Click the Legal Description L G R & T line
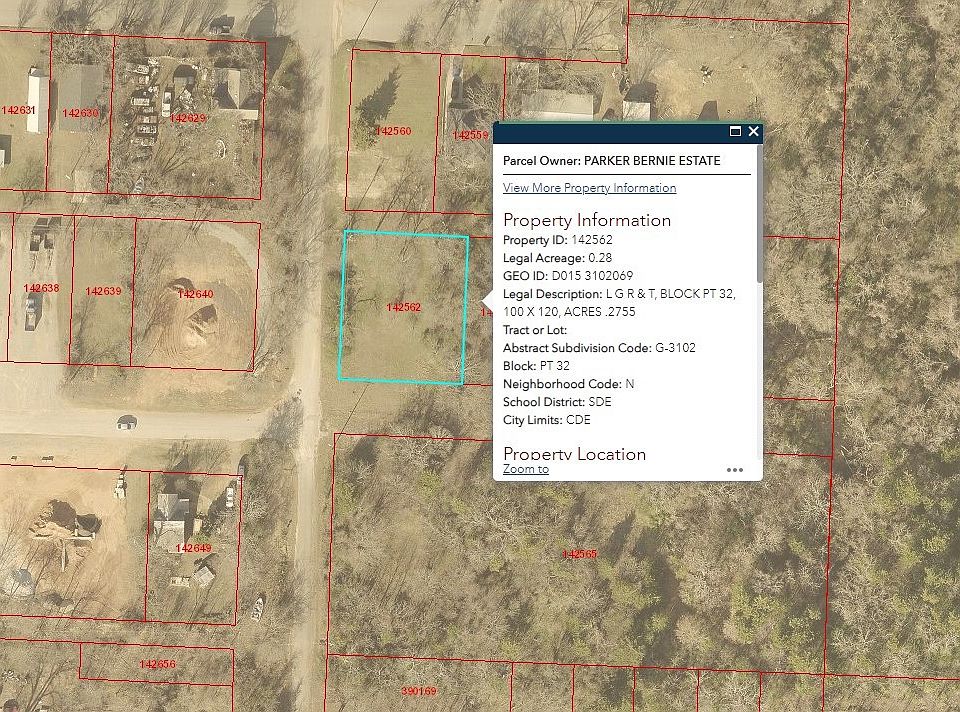The height and width of the screenshot is (712, 960). click(x=620, y=302)
